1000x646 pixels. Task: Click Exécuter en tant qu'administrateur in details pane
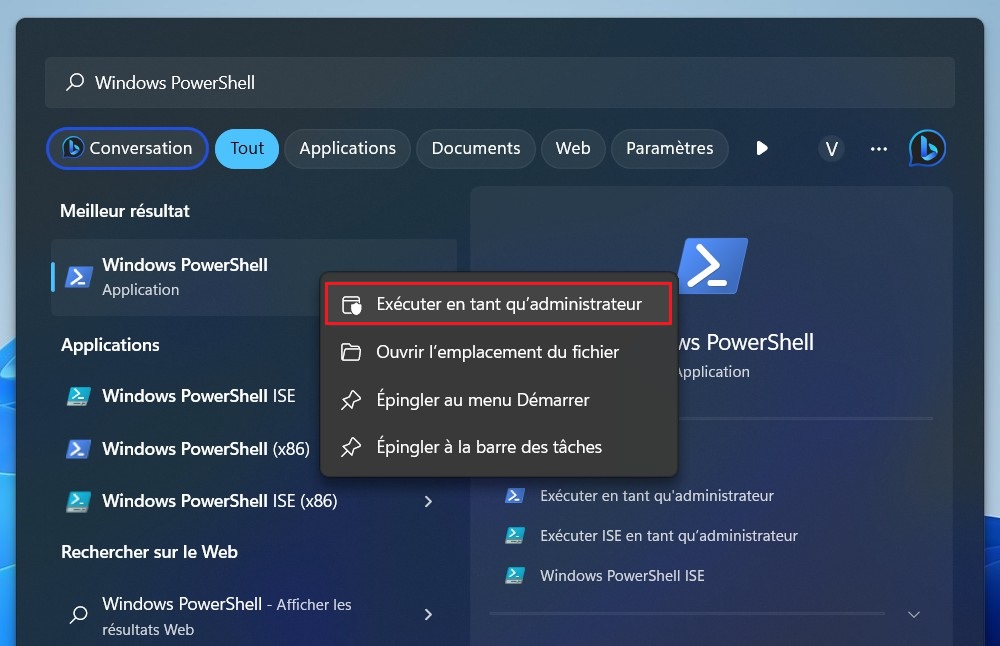(656, 496)
